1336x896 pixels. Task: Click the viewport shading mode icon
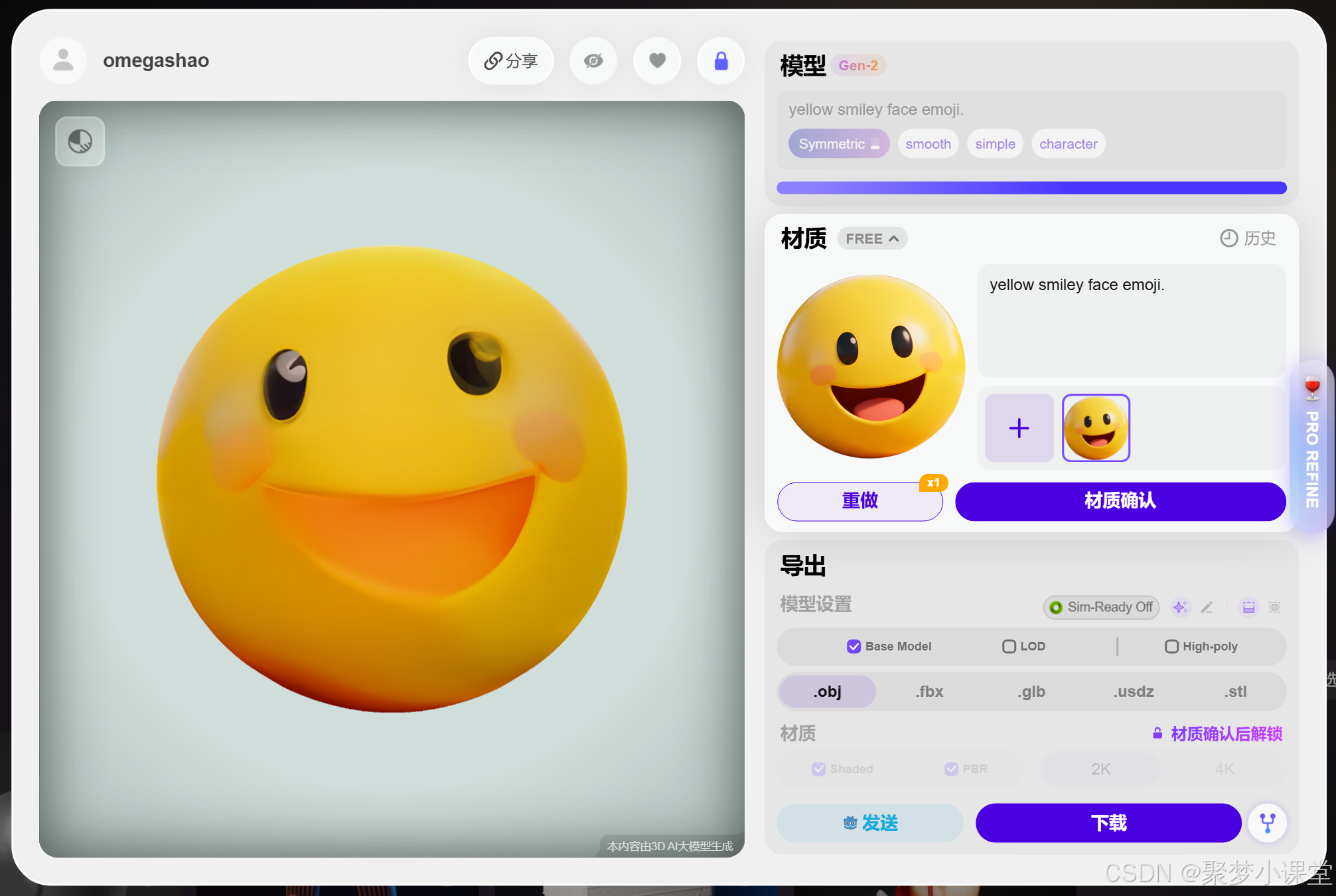click(80, 141)
